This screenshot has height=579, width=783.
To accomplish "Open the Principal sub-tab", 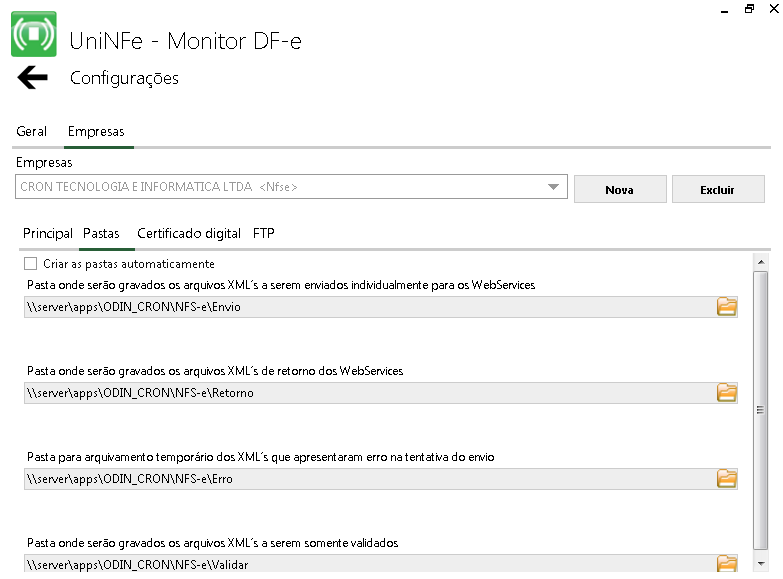I will 48,233.
